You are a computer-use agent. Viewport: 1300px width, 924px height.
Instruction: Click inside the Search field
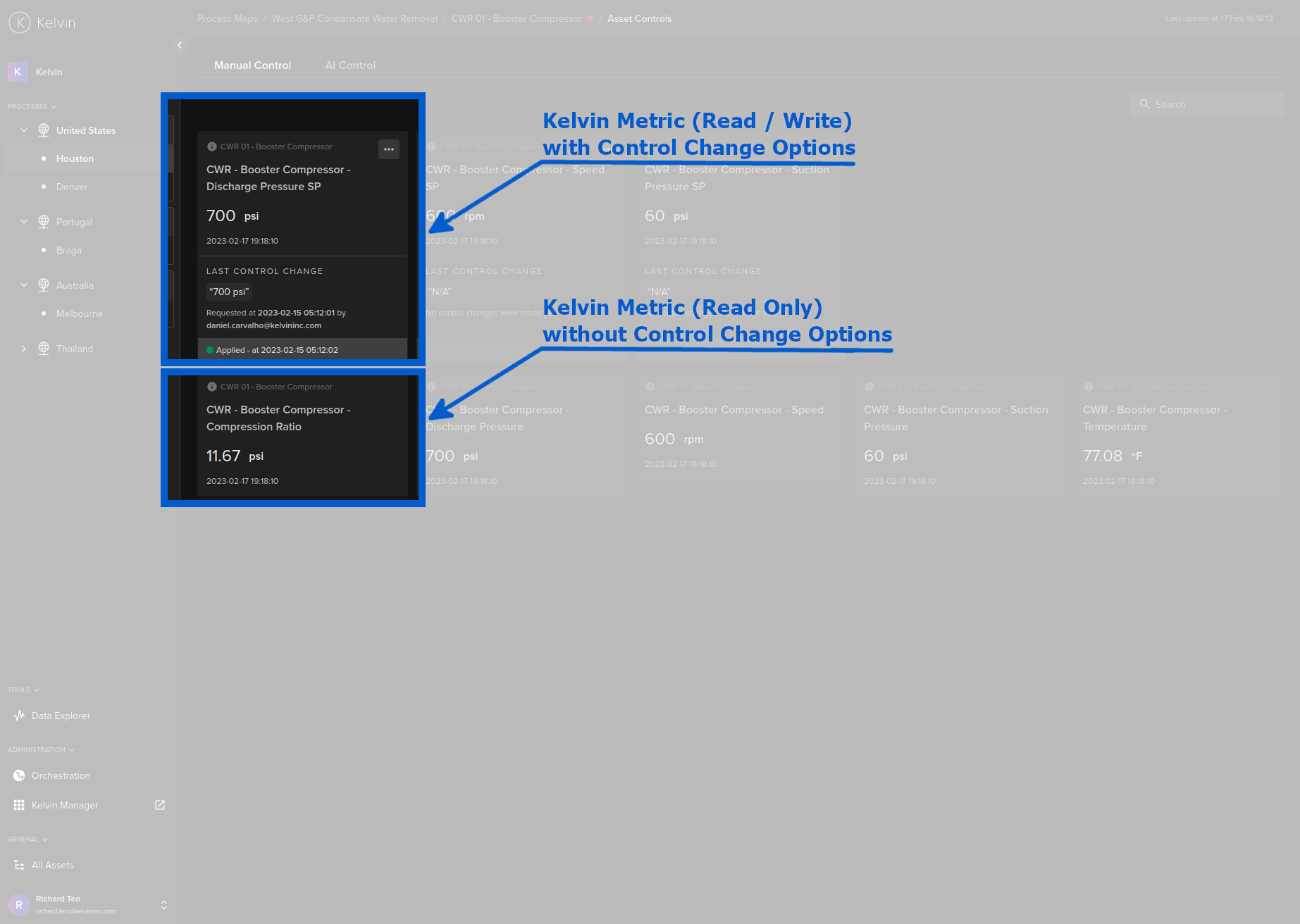pos(1212,104)
